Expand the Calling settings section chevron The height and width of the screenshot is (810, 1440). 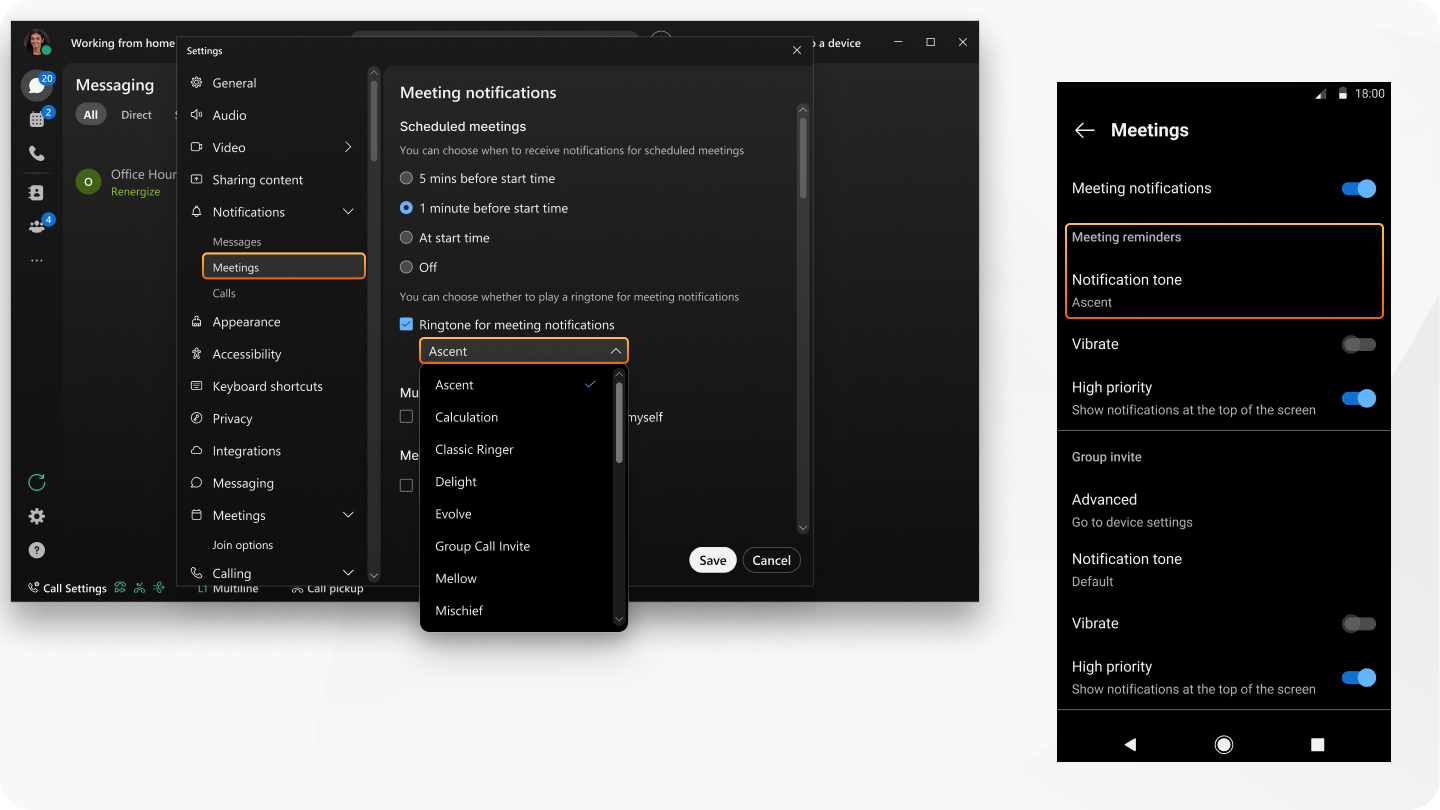[348, 573]
